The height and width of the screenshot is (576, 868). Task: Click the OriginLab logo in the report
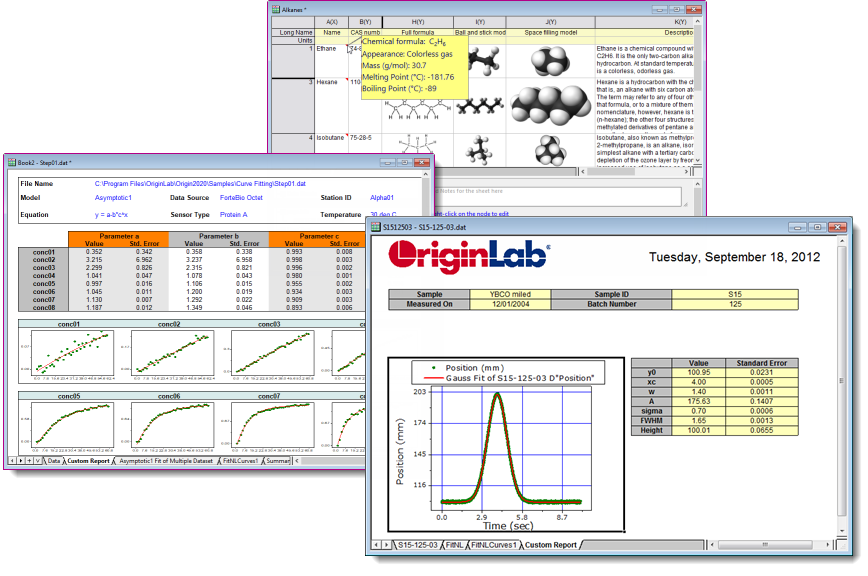click(469, 257)
